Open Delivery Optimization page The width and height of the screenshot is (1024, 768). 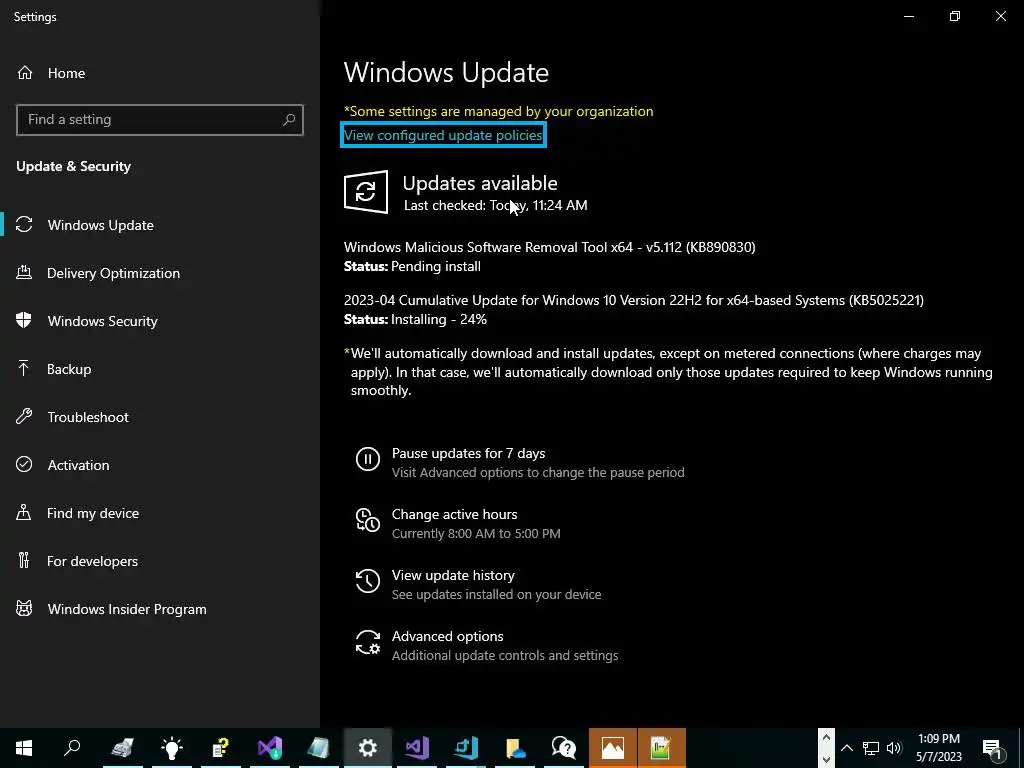click(x=113, y=273)
